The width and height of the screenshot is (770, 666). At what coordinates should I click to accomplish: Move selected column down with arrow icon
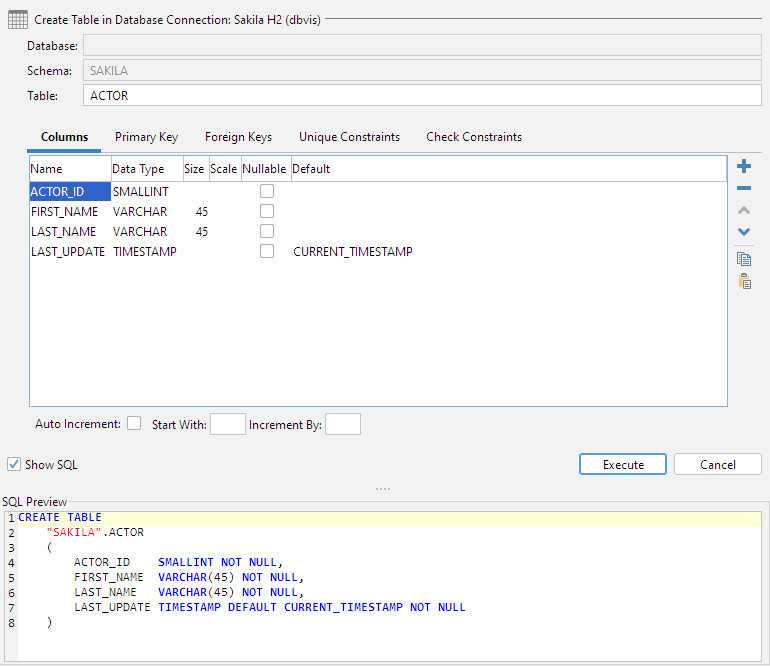[744, 232]
